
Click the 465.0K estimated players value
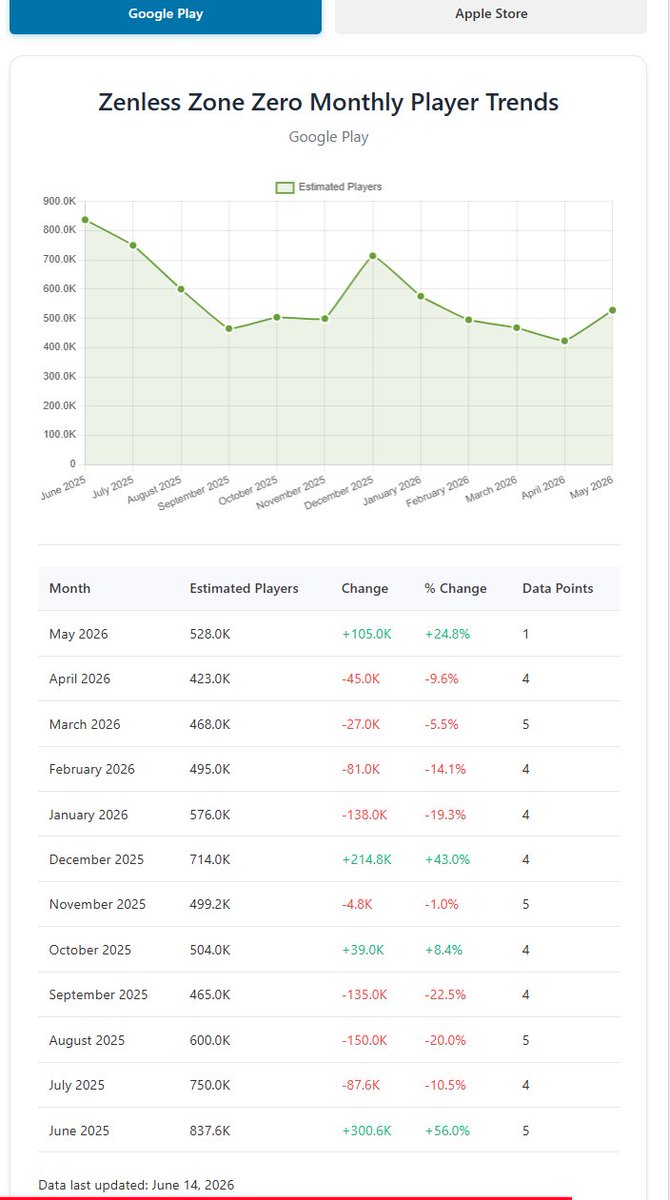210,995
